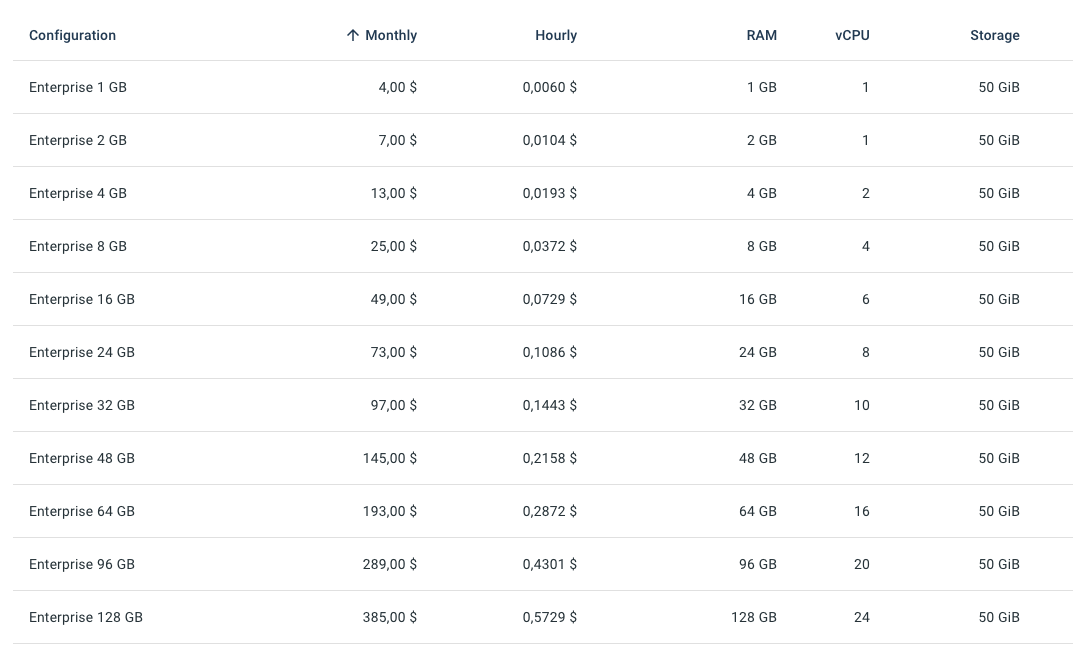Click the 13,00 $ monthly price
The height and width of the screenshot is (664, 1073).
(x=393, y=194)
